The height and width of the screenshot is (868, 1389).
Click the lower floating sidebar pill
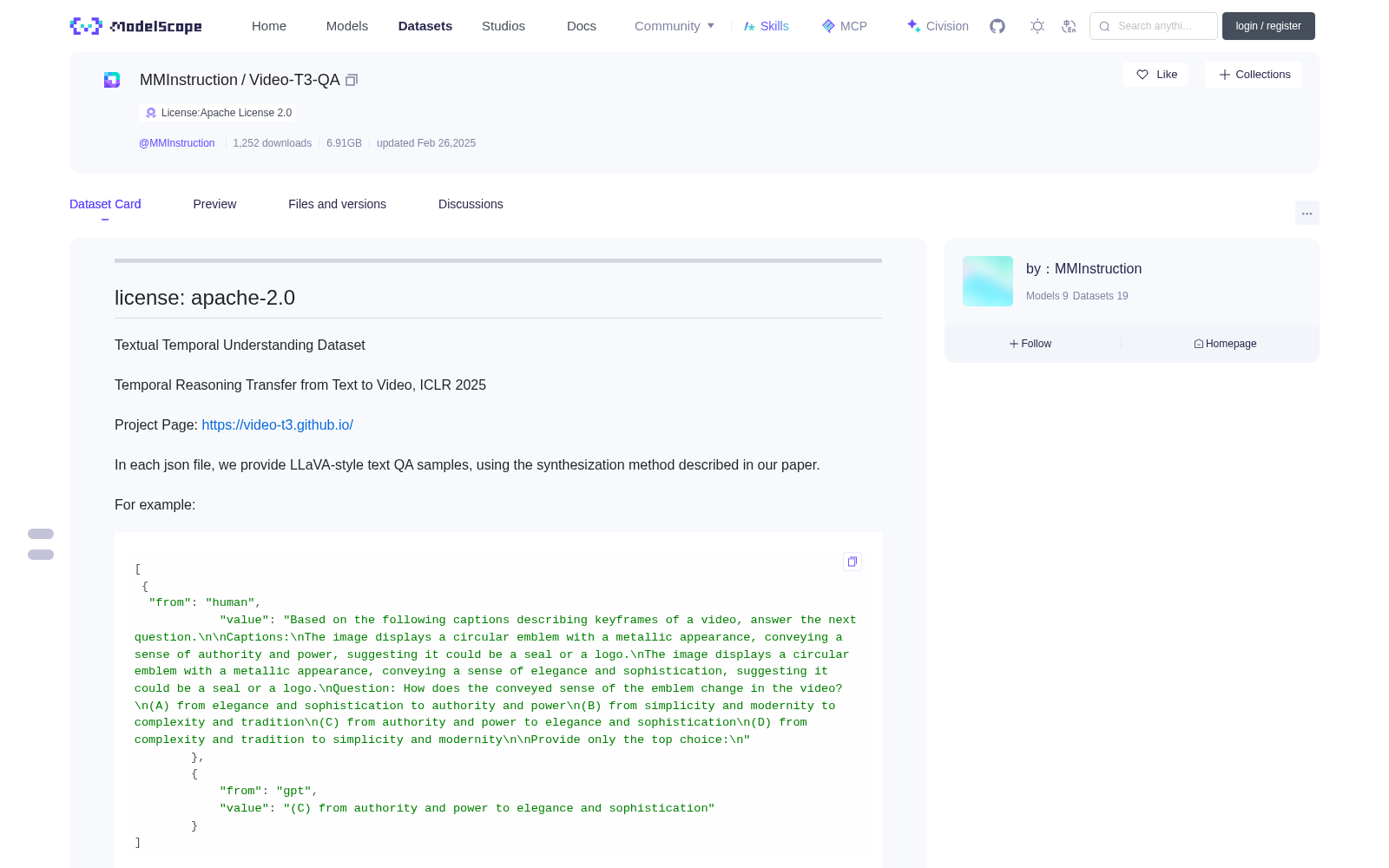pyautogui.click(x=41, y=555)
